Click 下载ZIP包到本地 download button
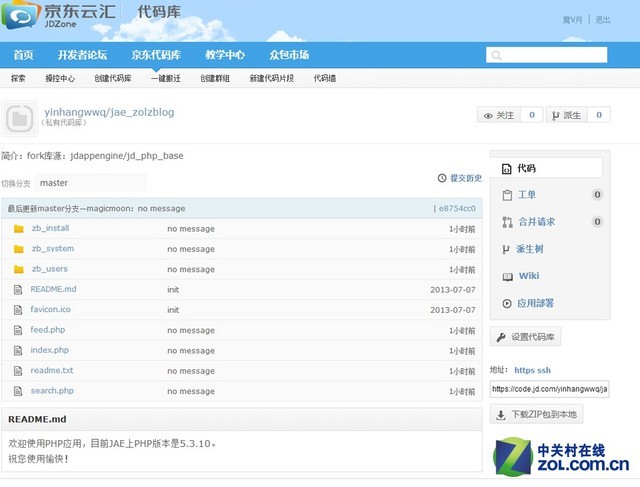The height and width of the screenshot is (487, 640). (537, 414)
